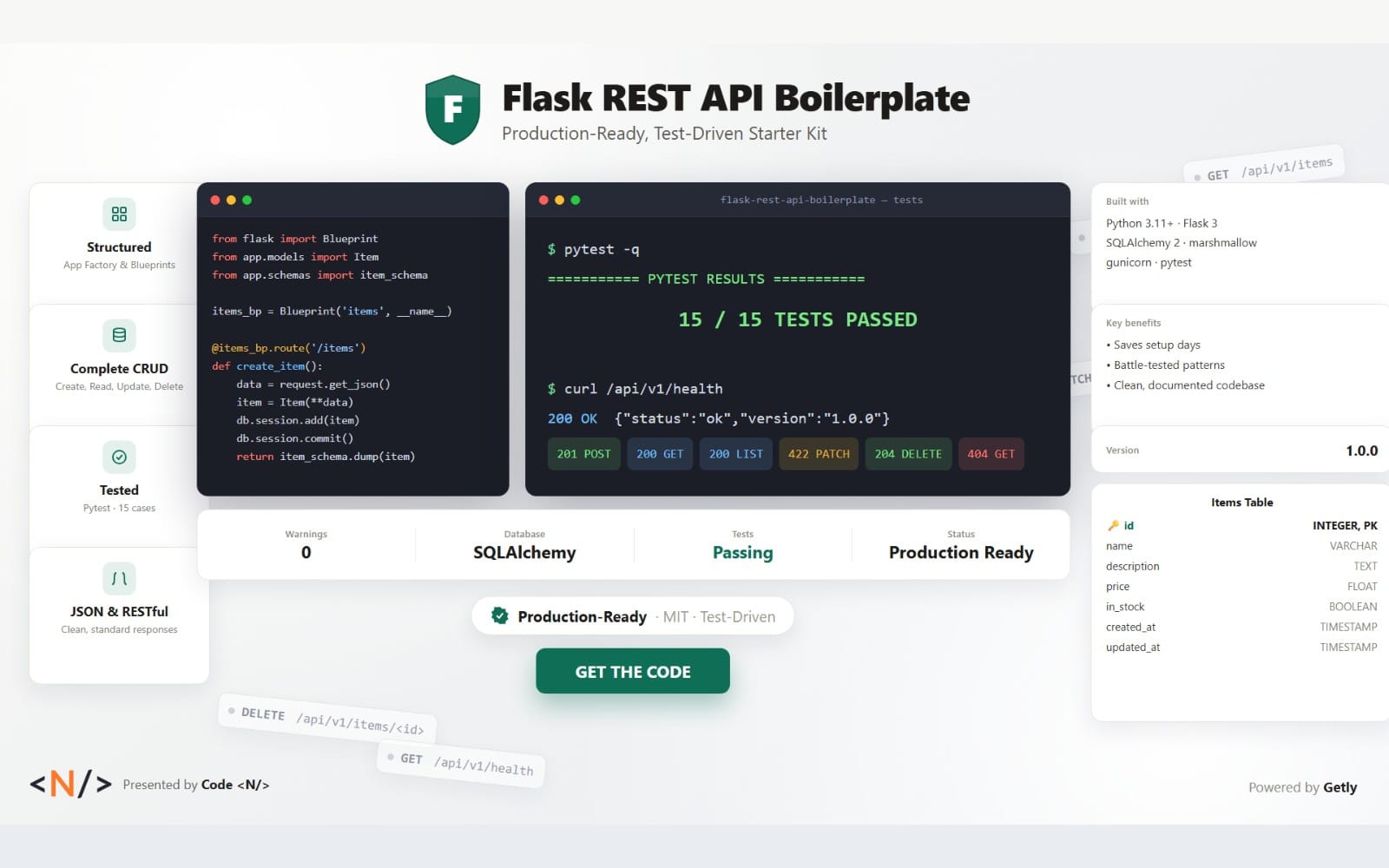Click the Production-Ready, Test-Driven Starter Kit subtitle
1389x868 pixels.
[x=664, y=134]
